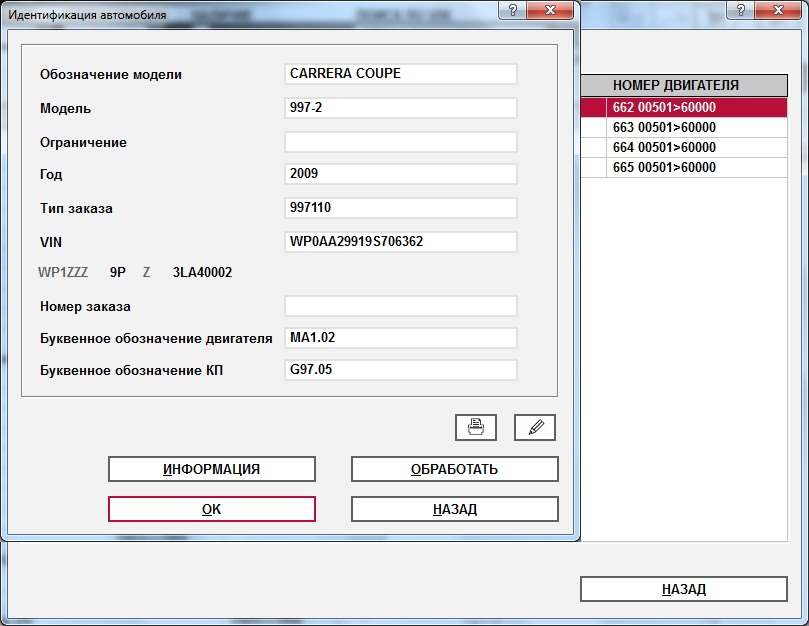Click НАЗАД in the identification dialog
This screenshot has width=809, height=626.
455,509
